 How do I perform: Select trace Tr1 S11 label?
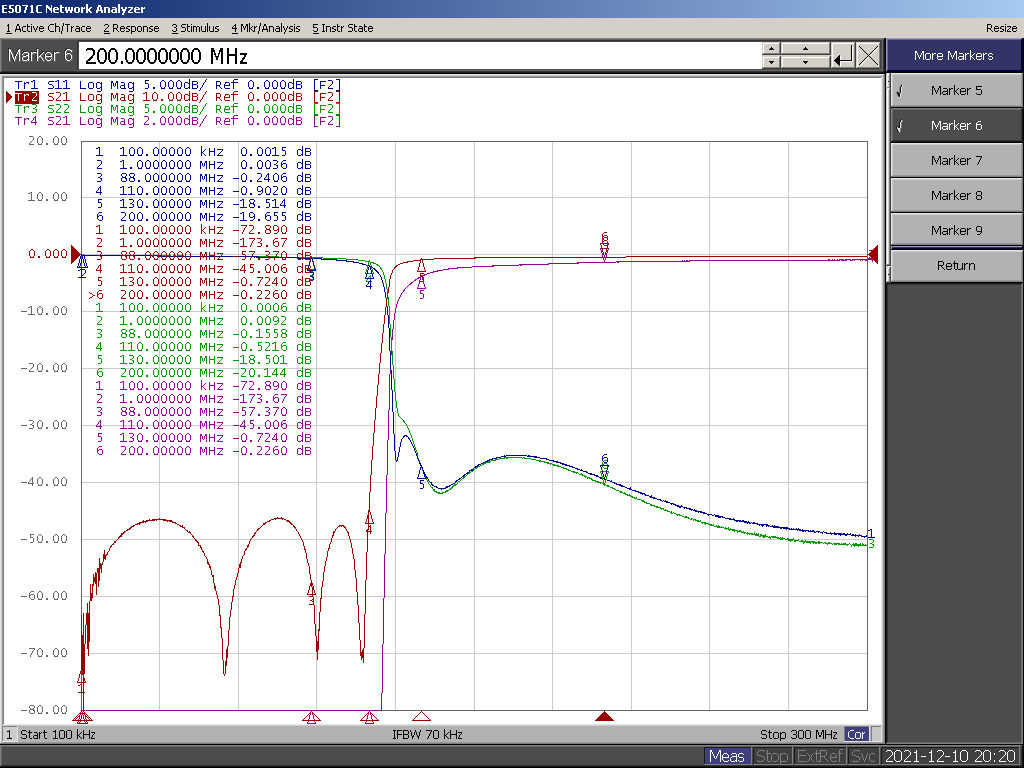pos(178,85)
